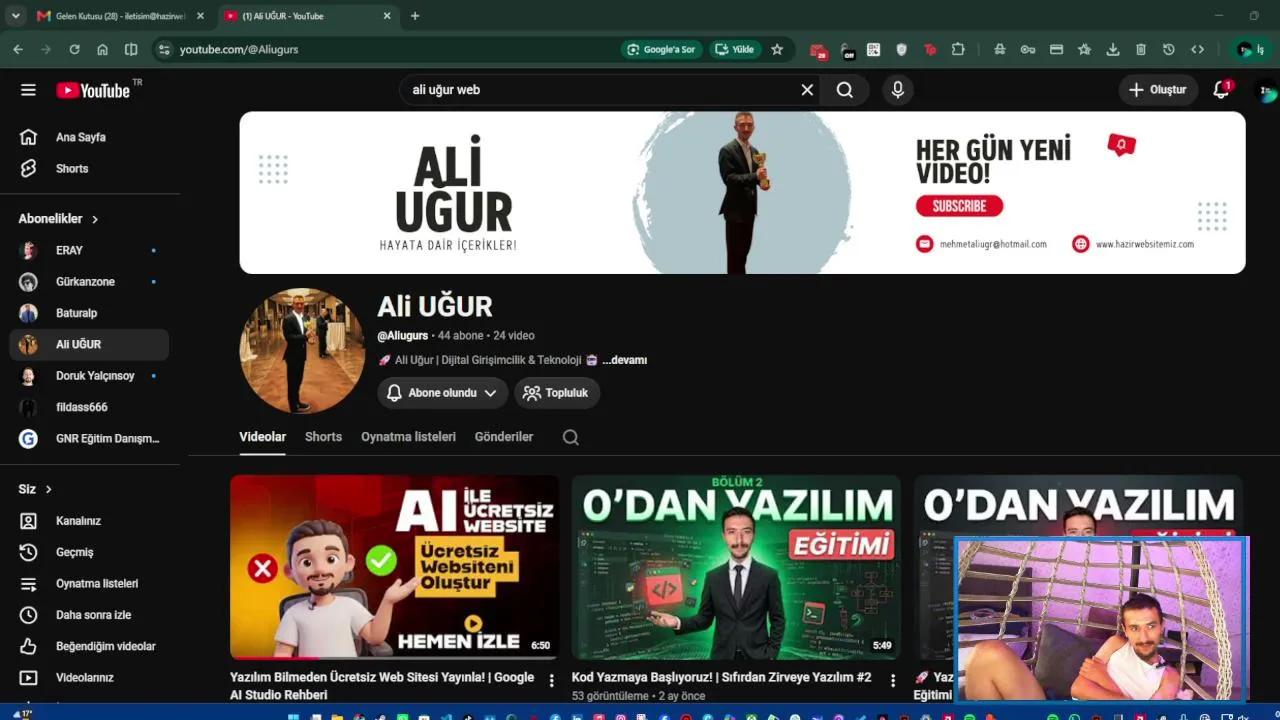Open the YouTube account avatar menu
The height and width of the screenshot is (720, 1280).
tap(1266, 91)
